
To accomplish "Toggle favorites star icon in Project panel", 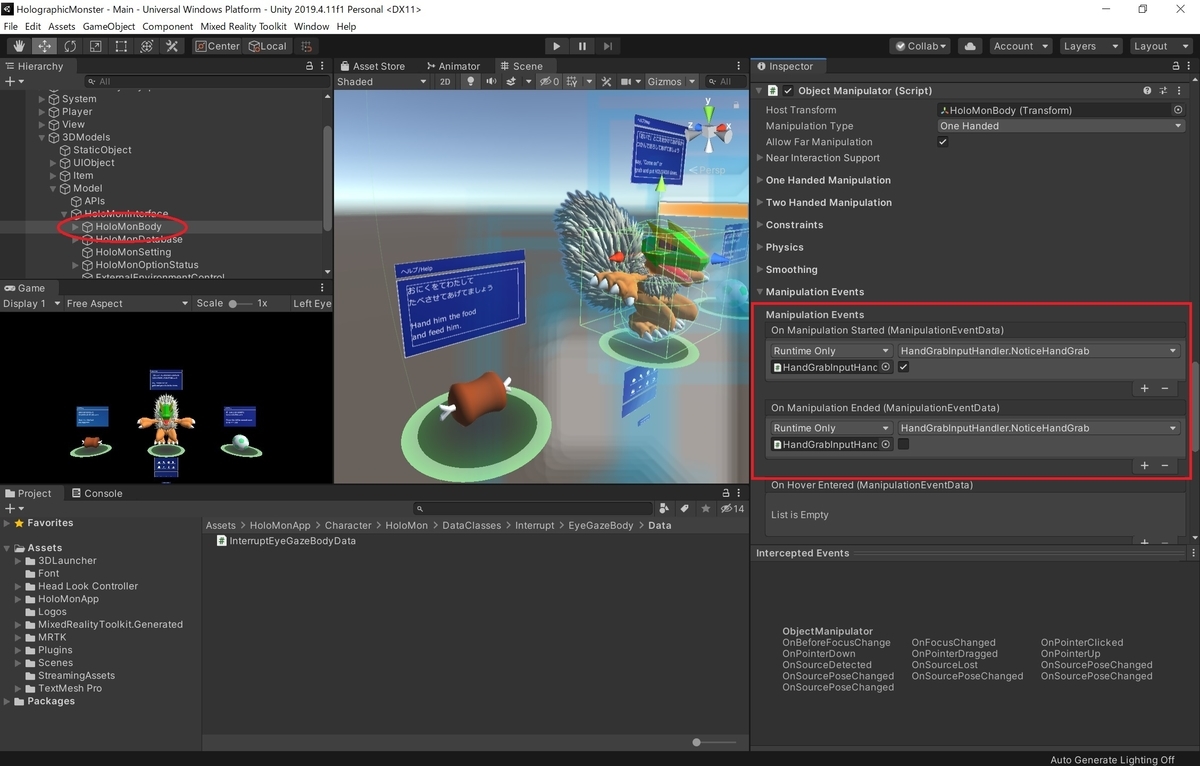I will [x=704, y=509].
